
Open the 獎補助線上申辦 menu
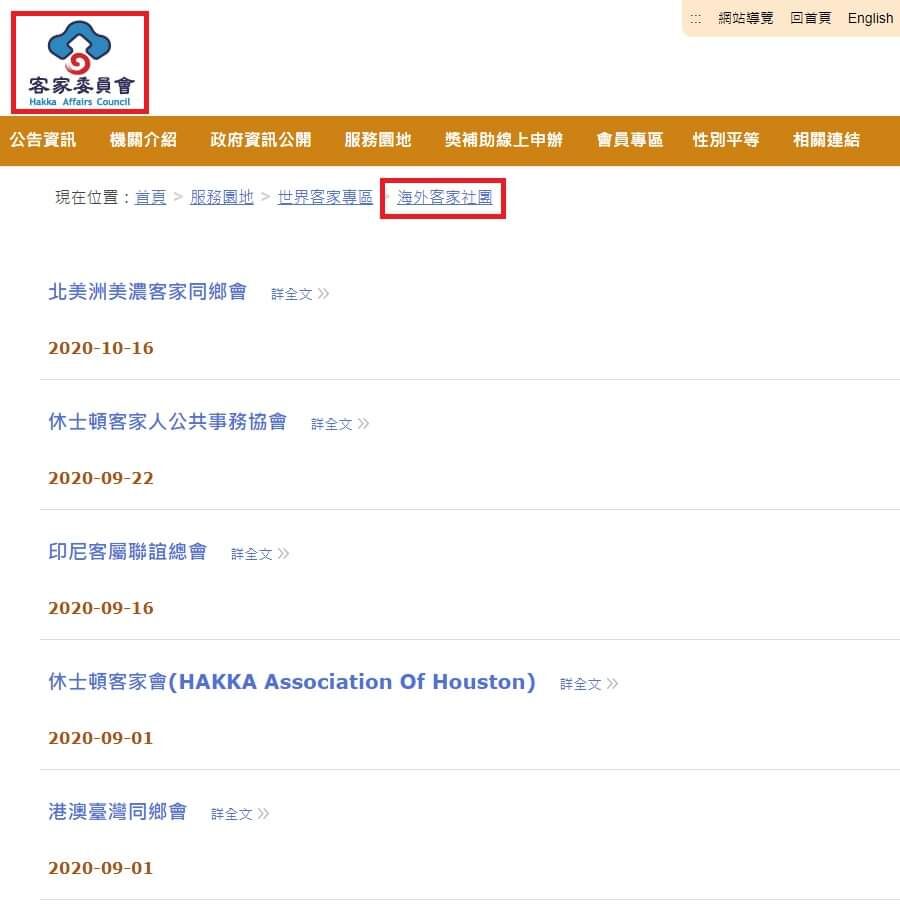[504, 140]
